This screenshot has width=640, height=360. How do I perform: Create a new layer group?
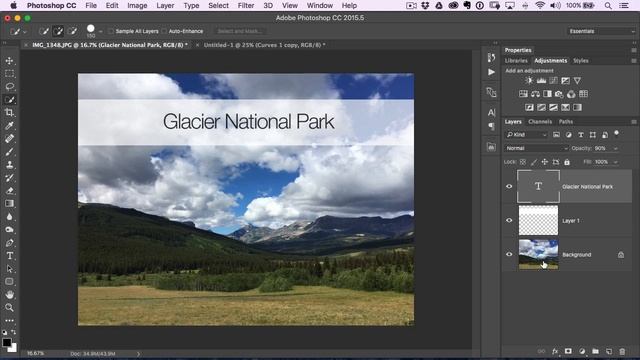595,351
